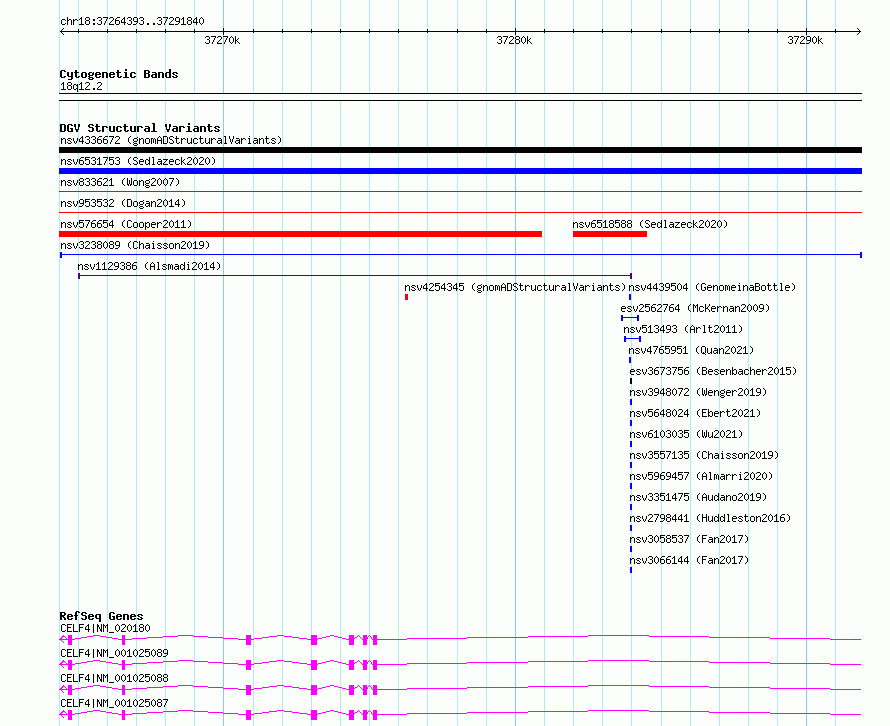Open variant nsv6518588 (Sedlazeck2020) label
The width and height of the screenshot is (890, 726).
650,224
